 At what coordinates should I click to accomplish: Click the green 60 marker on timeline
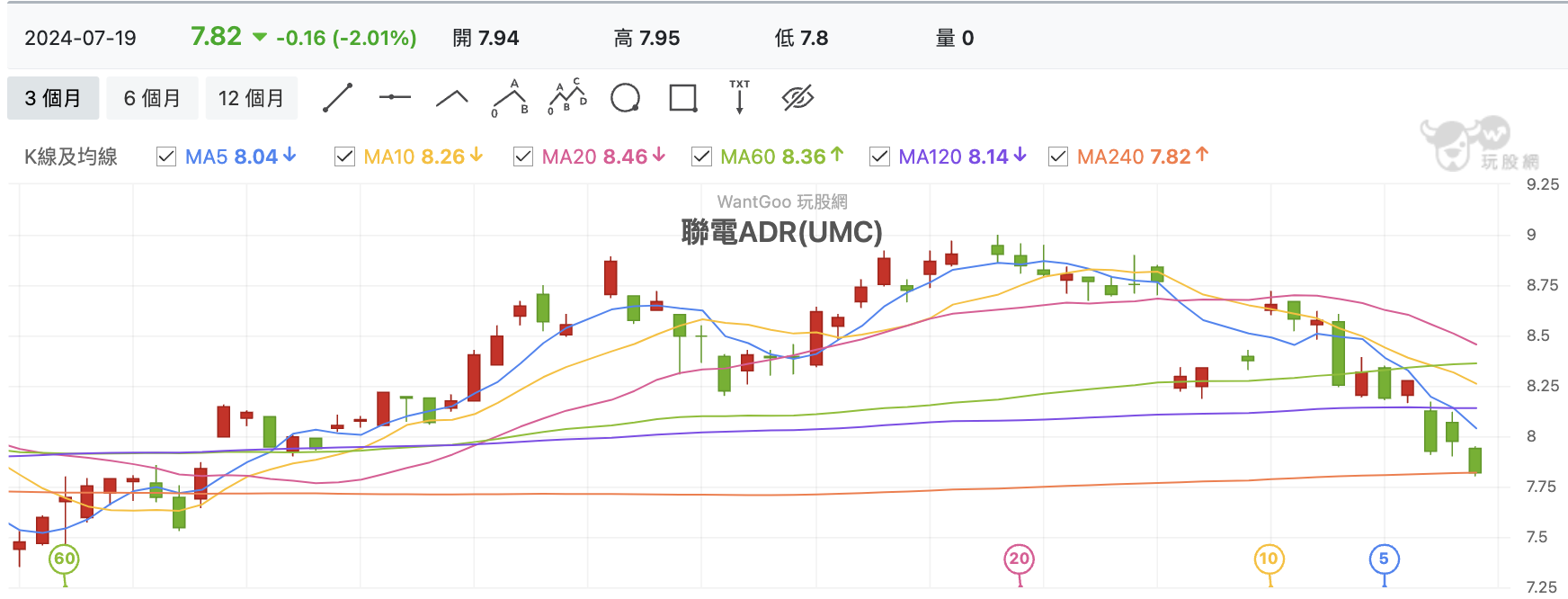pyautogui.click(x=65, y=559)
